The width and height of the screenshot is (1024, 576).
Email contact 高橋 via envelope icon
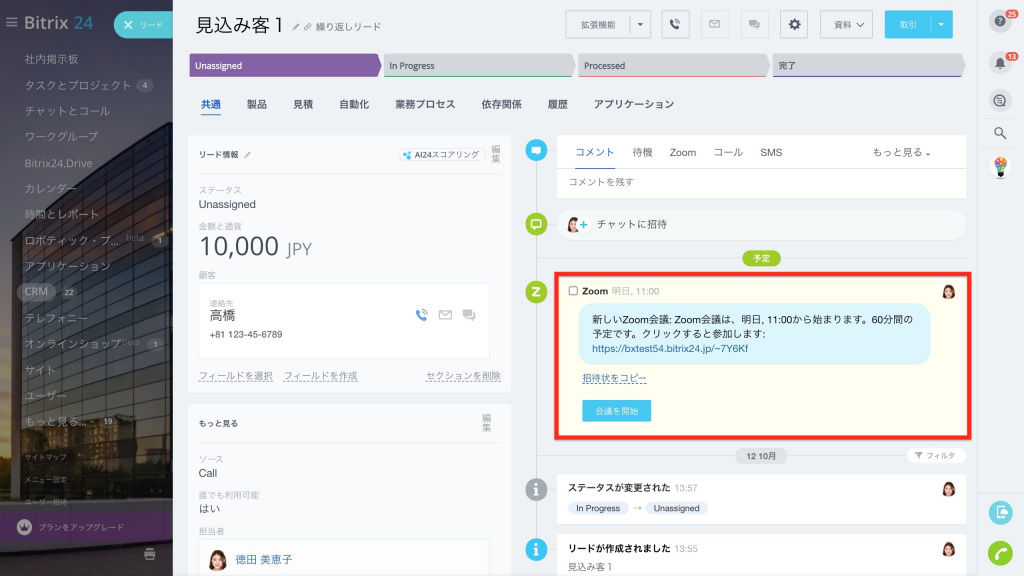tap(445, 315)
